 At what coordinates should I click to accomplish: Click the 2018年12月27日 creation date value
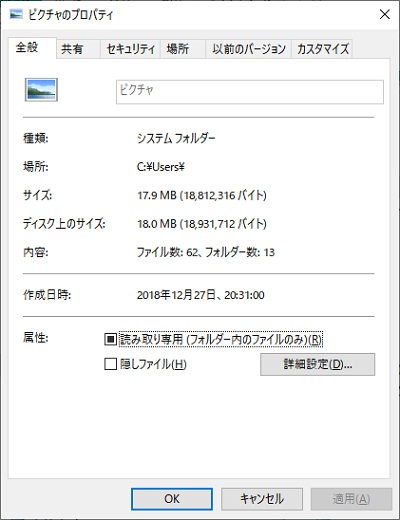point(201,295)
